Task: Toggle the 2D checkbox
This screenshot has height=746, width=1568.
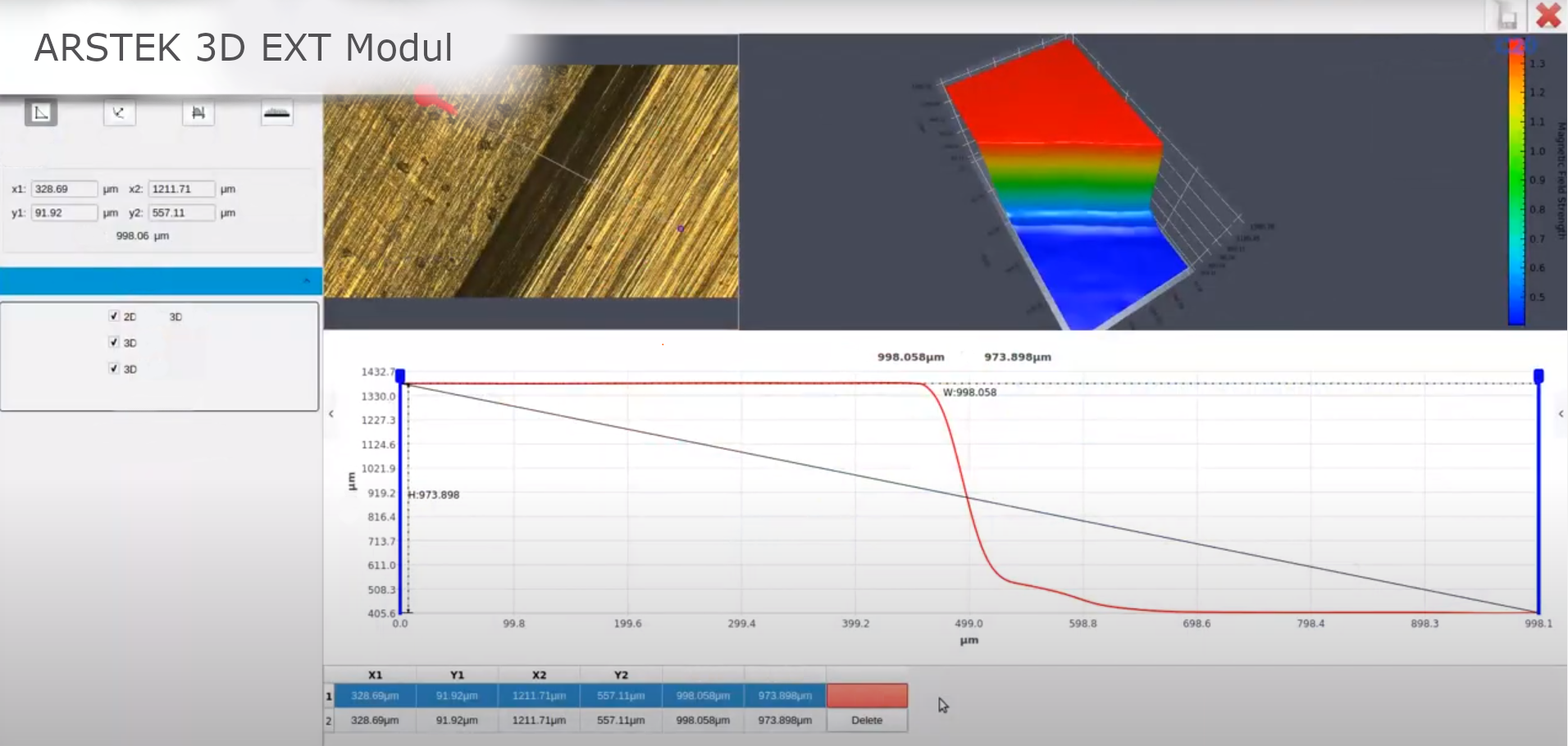Action: coord(114,316)
